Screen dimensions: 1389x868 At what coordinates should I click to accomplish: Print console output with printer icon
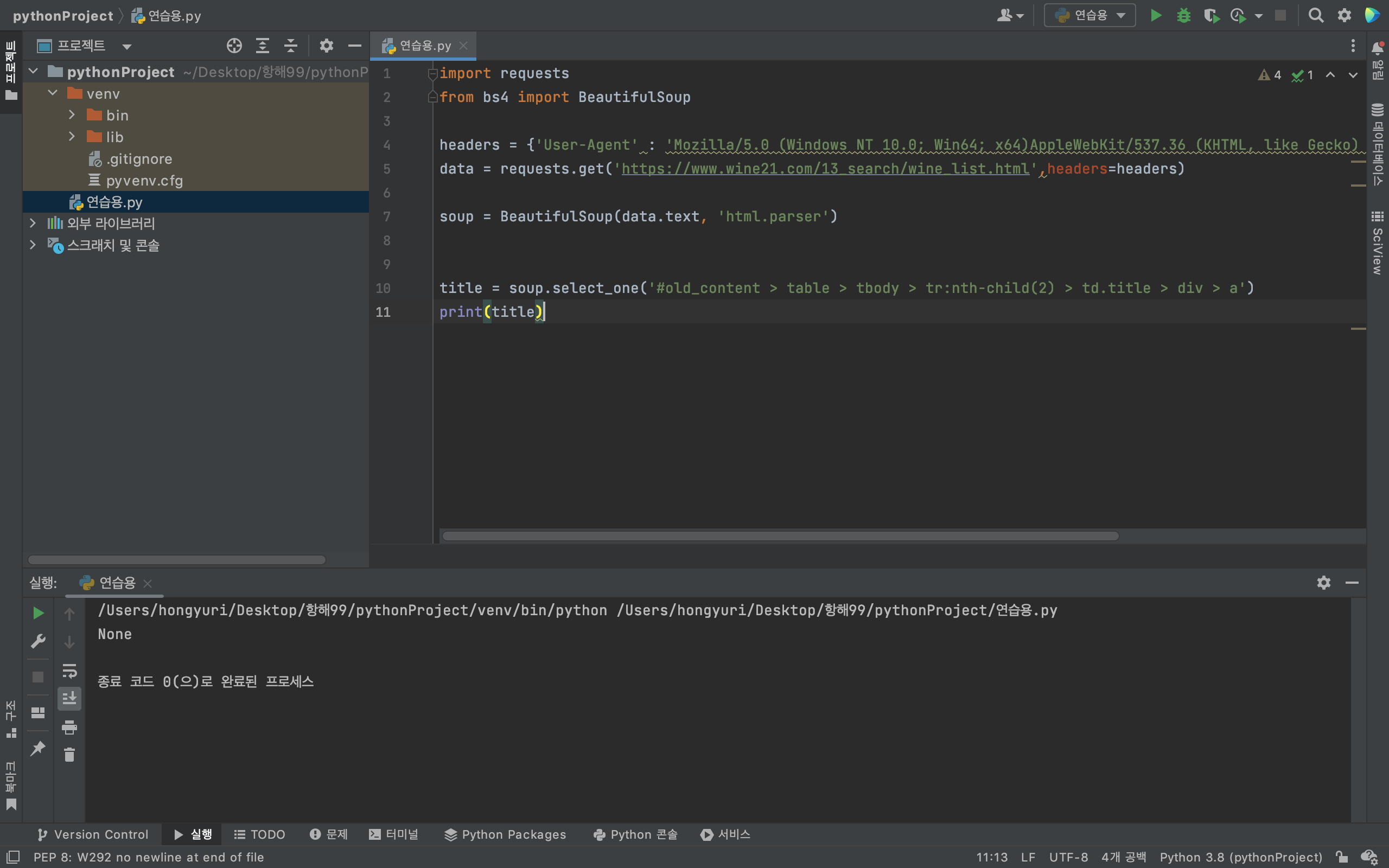tap(69, 727)
